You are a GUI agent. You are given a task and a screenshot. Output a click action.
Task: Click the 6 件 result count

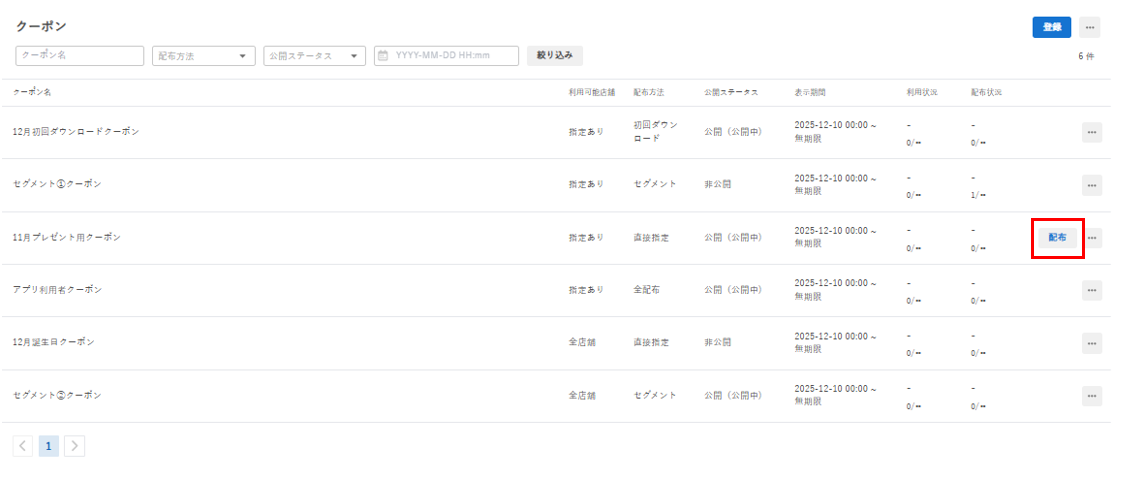pyautogui.click(x=1086, y=56)
